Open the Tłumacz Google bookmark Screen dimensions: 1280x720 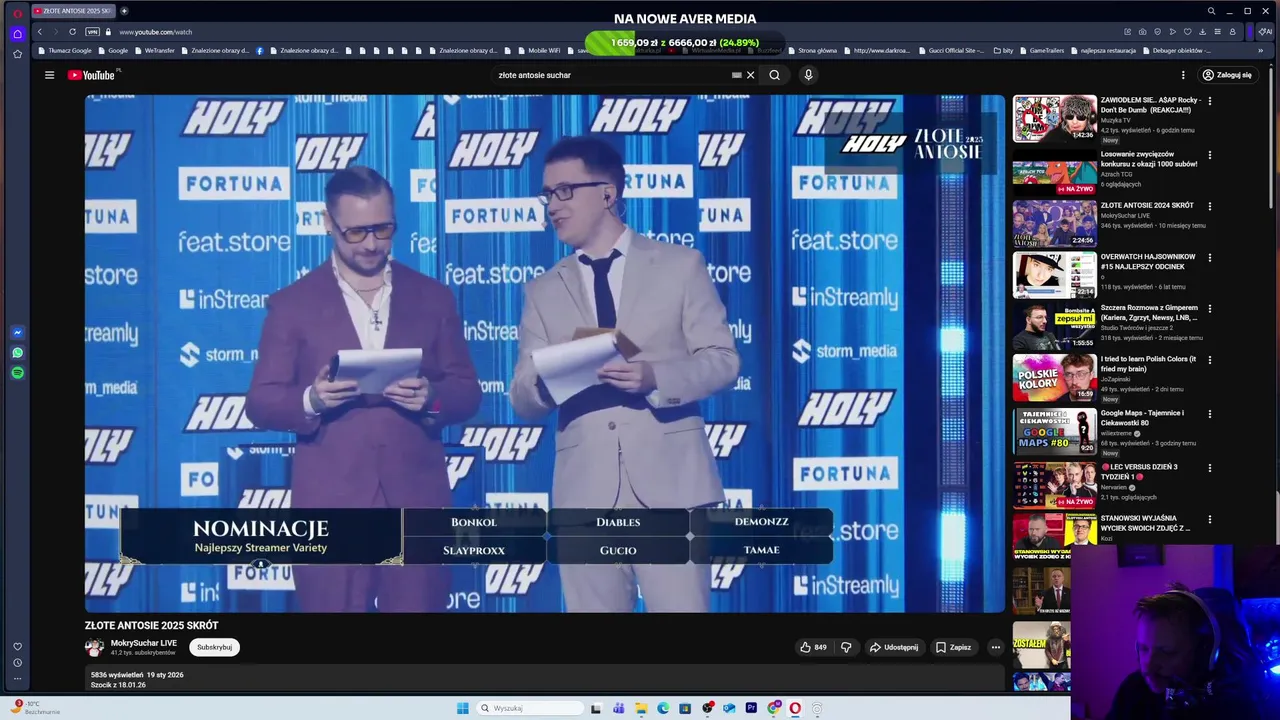pos(65,50)
